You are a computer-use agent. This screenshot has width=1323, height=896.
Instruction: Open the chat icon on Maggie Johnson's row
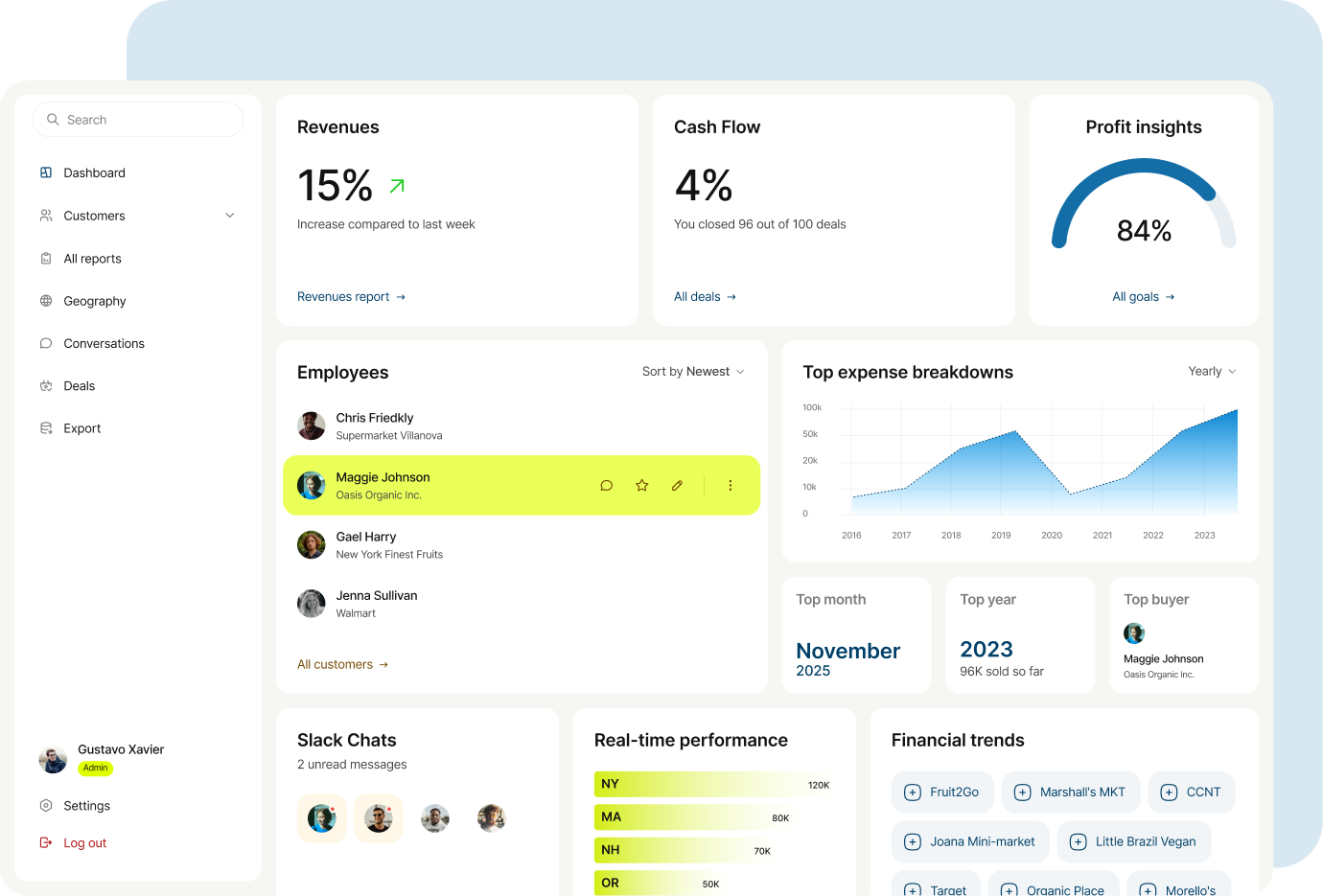point(606,486)
